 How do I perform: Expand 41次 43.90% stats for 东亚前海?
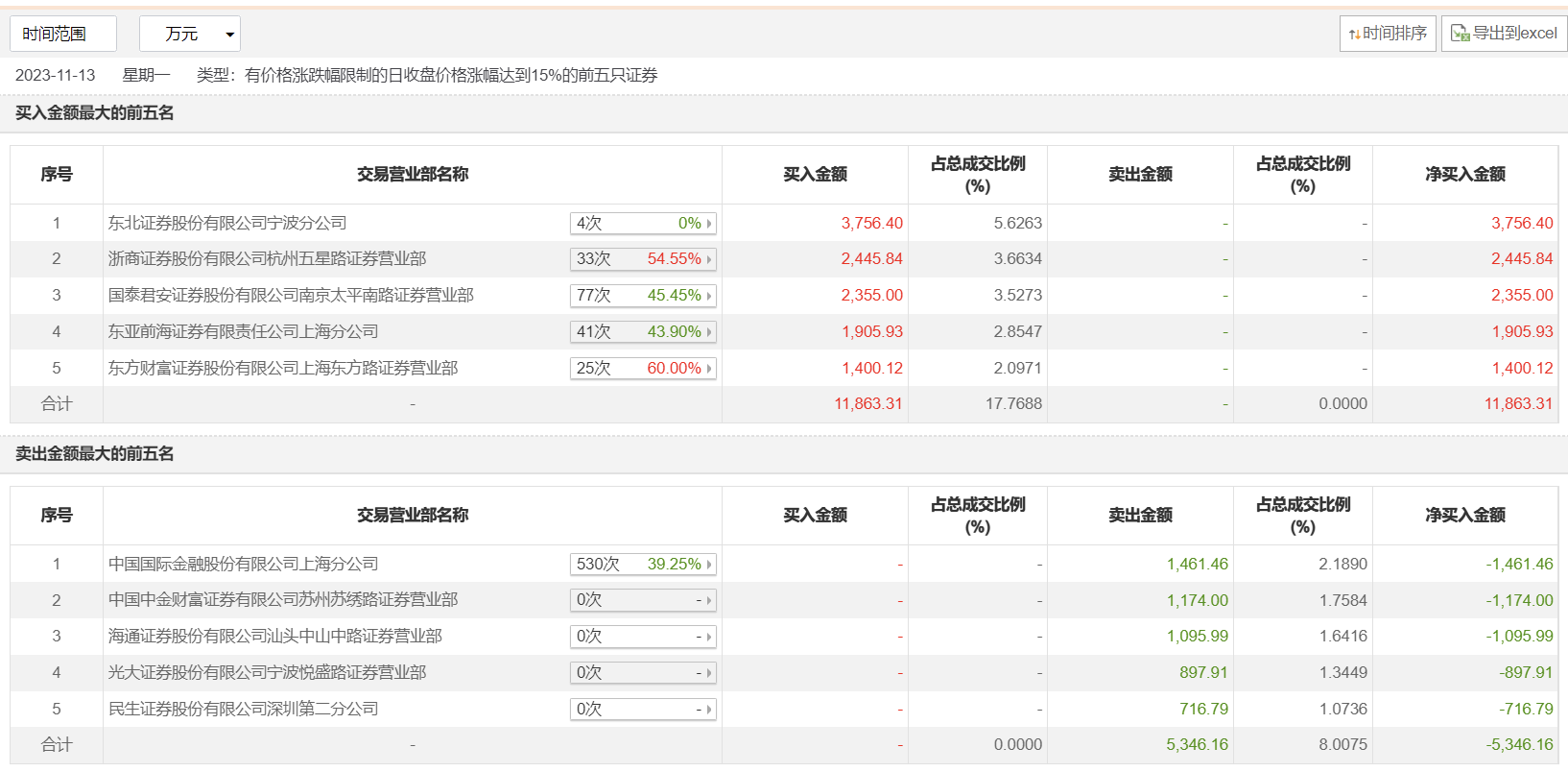pyautogui.click(x=643, y=332)
